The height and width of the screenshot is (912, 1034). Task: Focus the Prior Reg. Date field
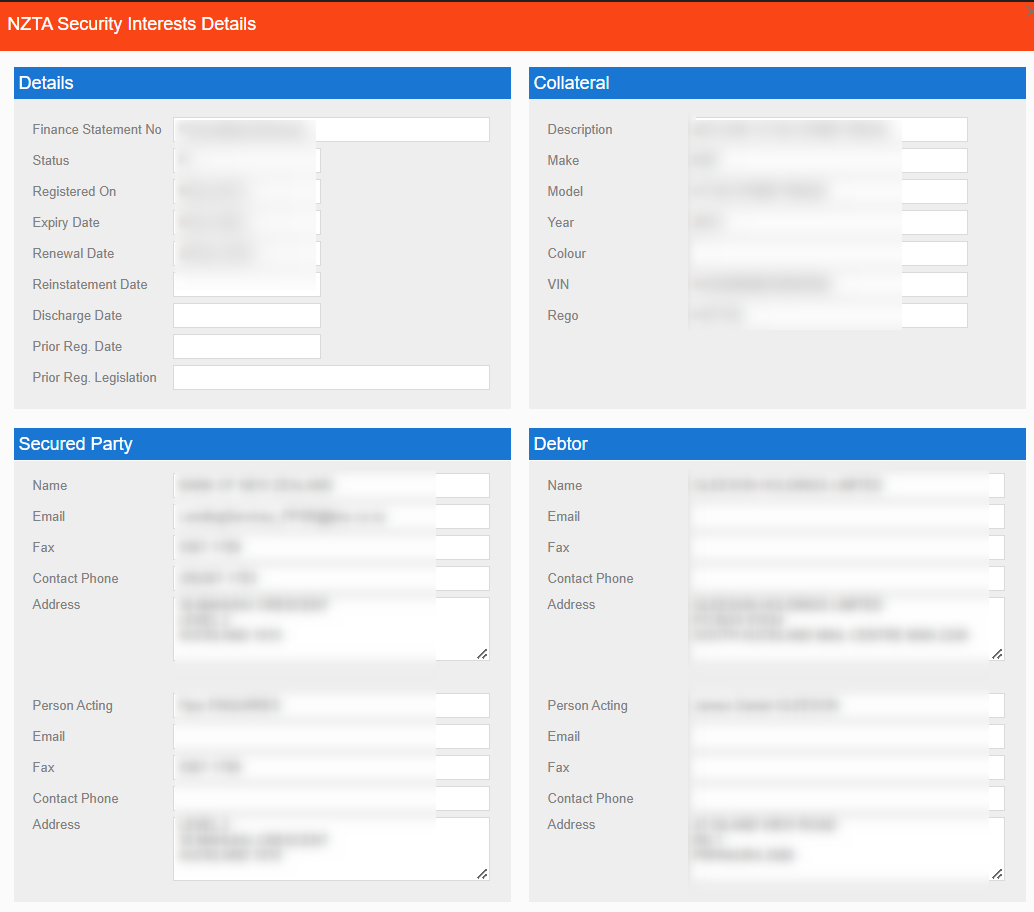[247, 346]
